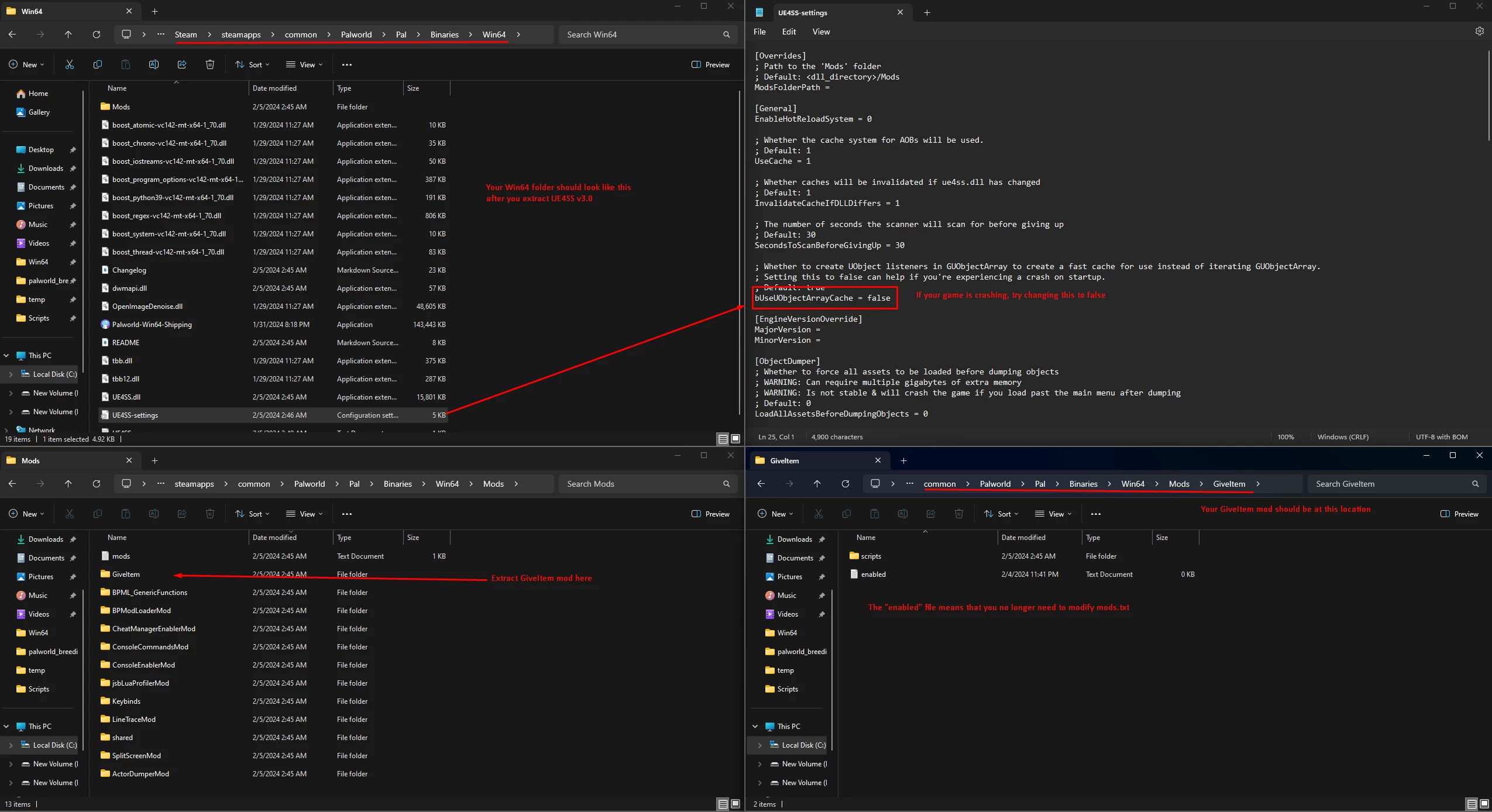Screen dimensions: 1492x812
Task: Open See more ellipsis in Mods toolbar
Action: pyautogui.click(x=347, y=514)
